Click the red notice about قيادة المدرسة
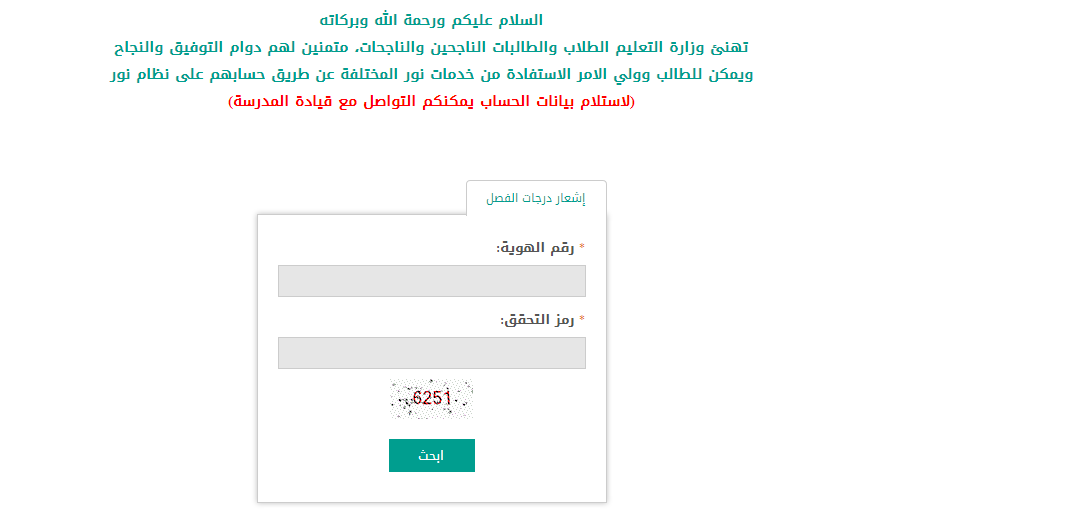The image size is (1065, 512). click(x=431, y=102)
